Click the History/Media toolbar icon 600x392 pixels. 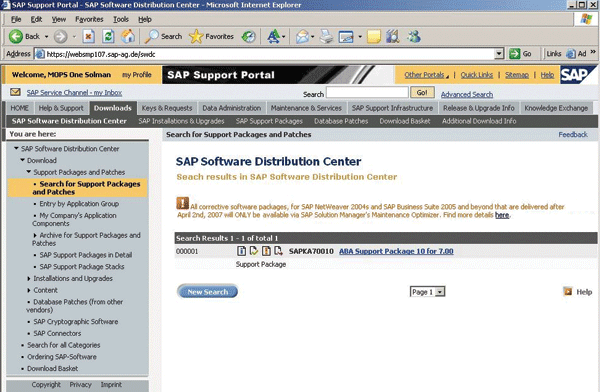[248, 37]
